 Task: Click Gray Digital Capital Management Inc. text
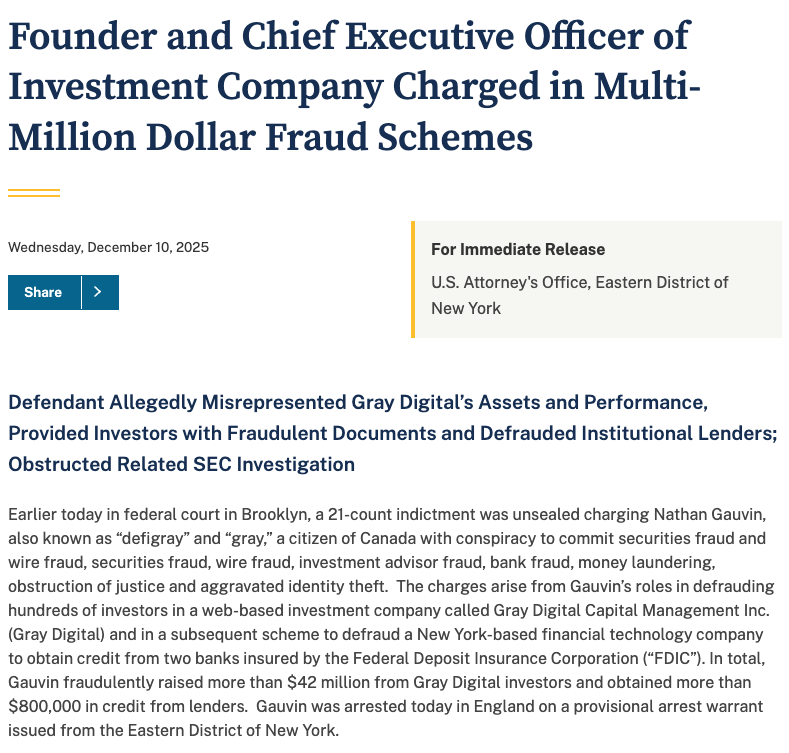[631, 611]
